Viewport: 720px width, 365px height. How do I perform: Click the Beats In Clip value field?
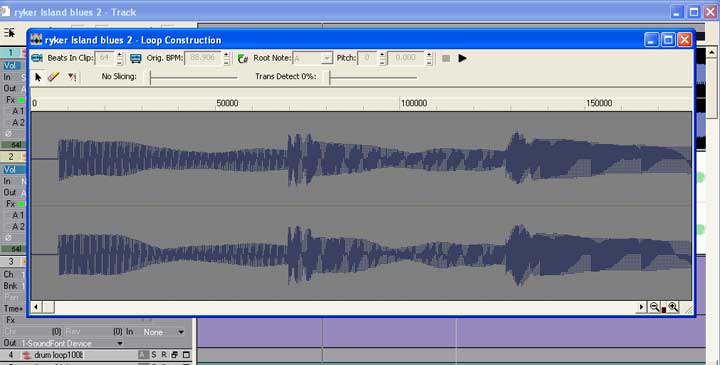(x=105, y=58)
